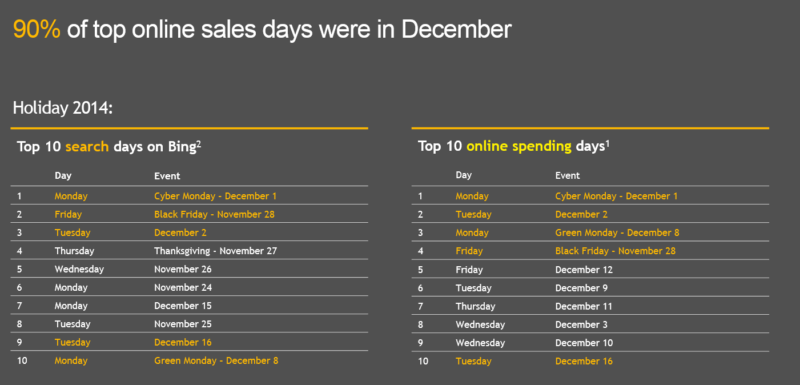Image resolution: width=800 pixels, height=385 pixels.
Task: Select Black Friday - November 28 spending row
Action: point(590,251)
